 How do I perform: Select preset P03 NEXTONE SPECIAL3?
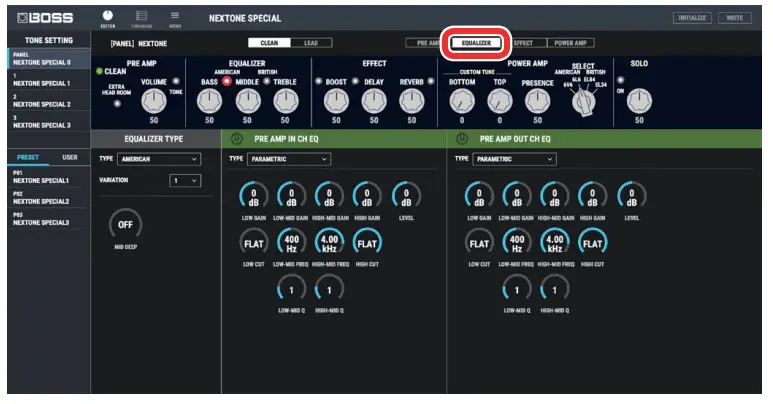48,219
